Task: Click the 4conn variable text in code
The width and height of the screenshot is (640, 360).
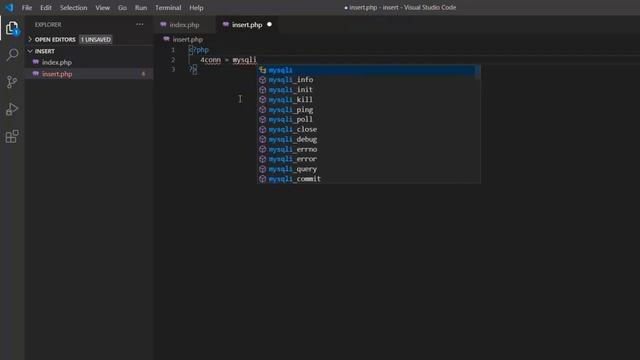Action: tap(210, 60)
